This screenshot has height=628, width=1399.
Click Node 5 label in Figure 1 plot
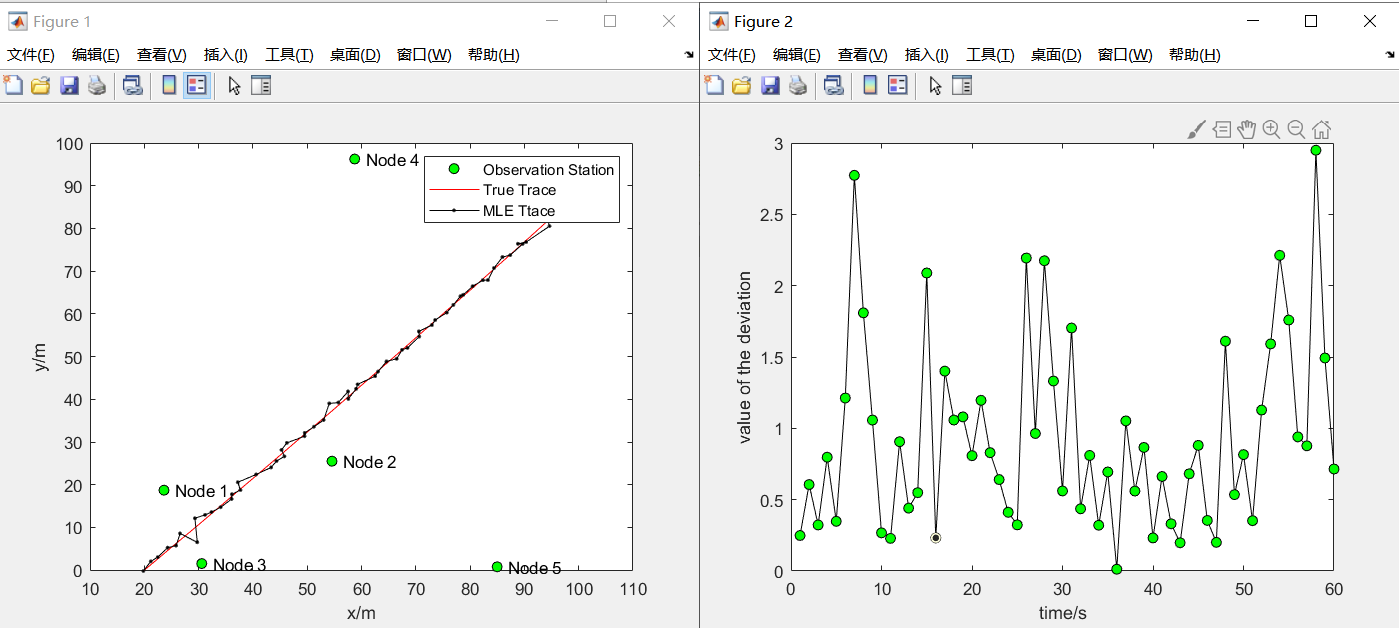(534, 569)
